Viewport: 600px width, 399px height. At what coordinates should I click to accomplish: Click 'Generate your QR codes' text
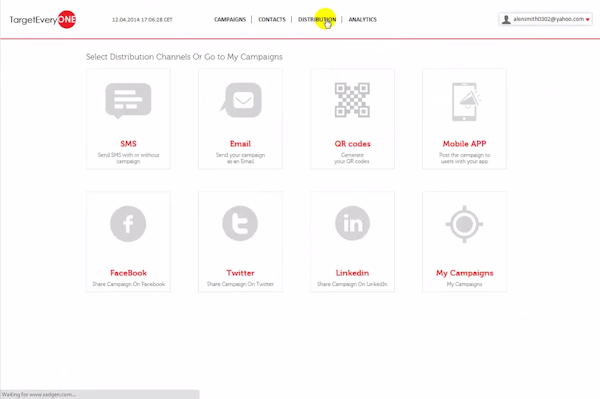(x=352, y=158)
